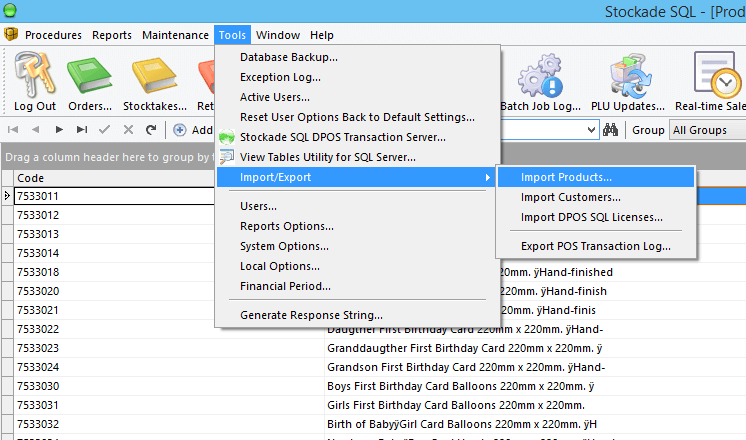Go to last record arrow

click(x=82, y=129)
